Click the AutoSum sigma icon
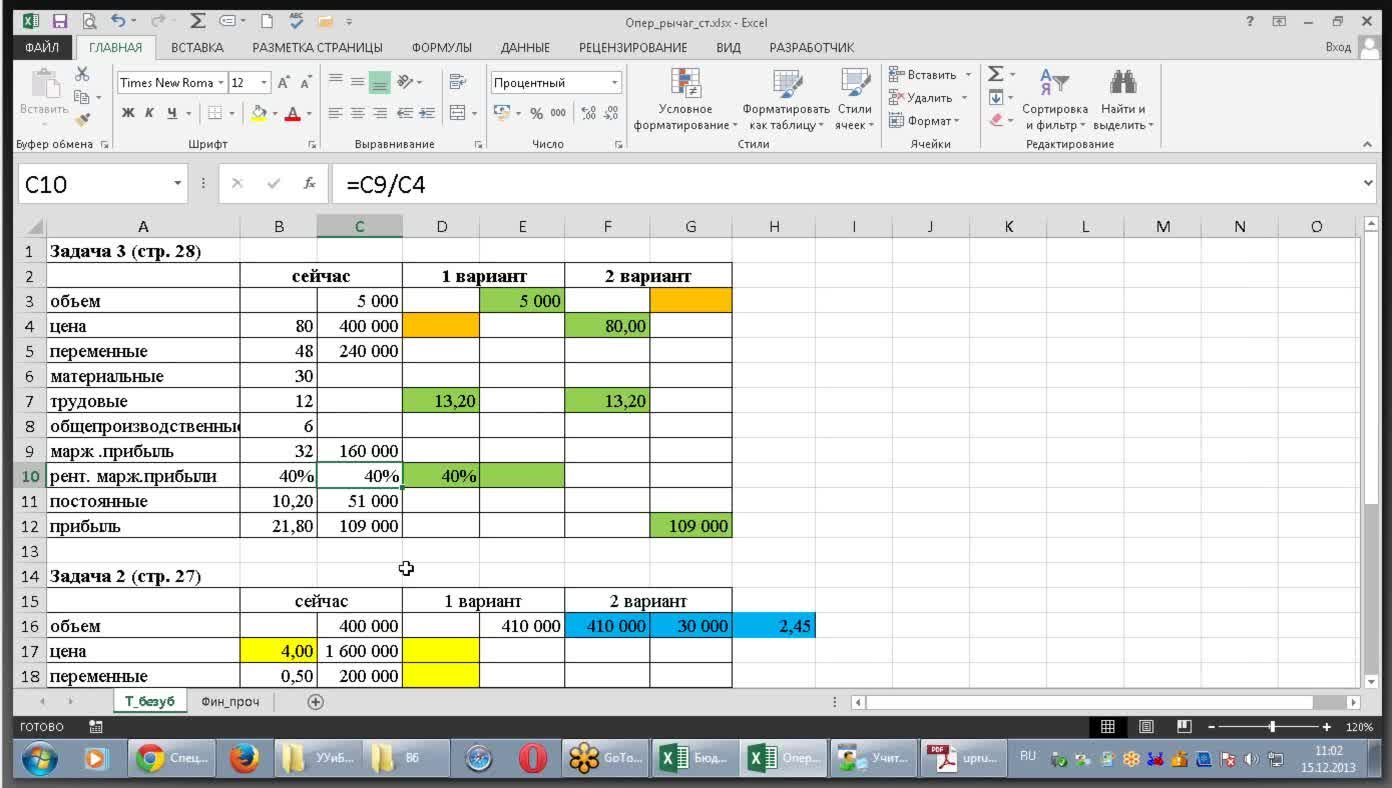Image resolution: width=1392 pixels, height=788 pixels. click(x=995, y=75)
